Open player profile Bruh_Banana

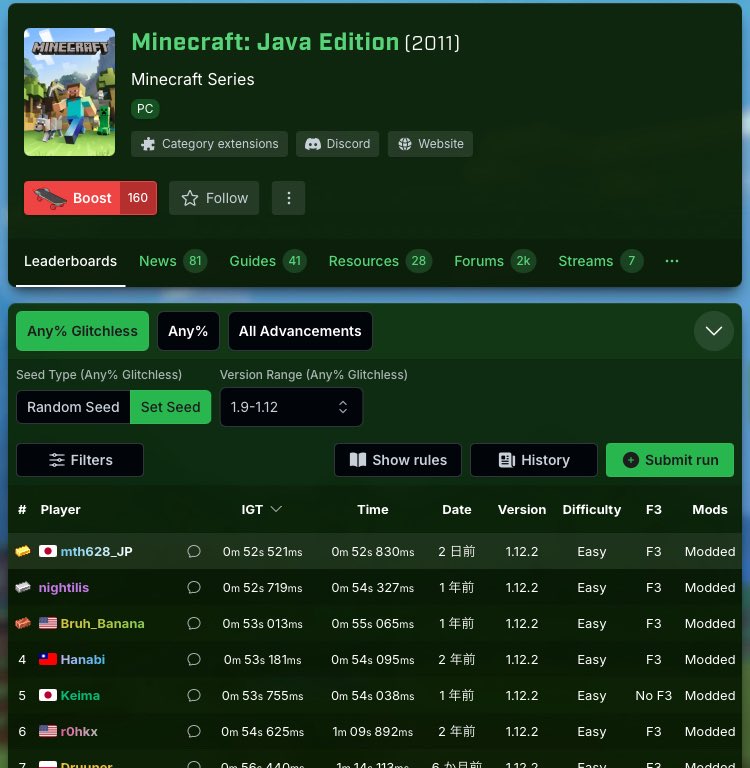pos(102,624)
